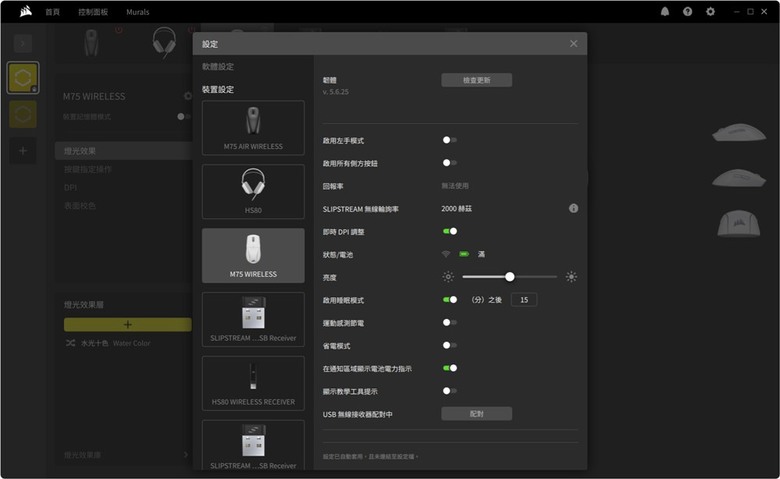
Task: Open 控制面板 tab in top navigation
Action: [93, 12]
